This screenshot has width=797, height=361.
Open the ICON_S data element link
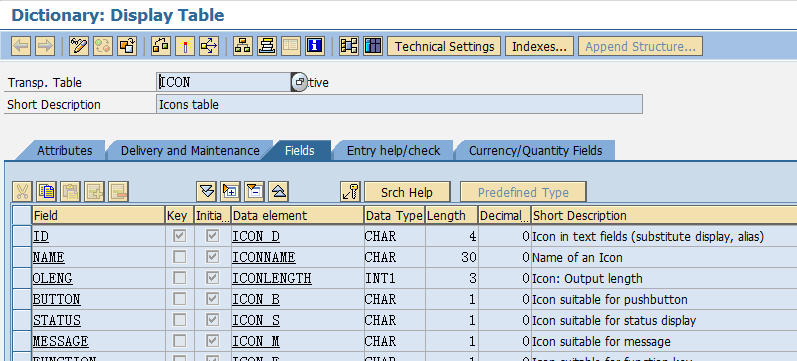click(256, 320)
